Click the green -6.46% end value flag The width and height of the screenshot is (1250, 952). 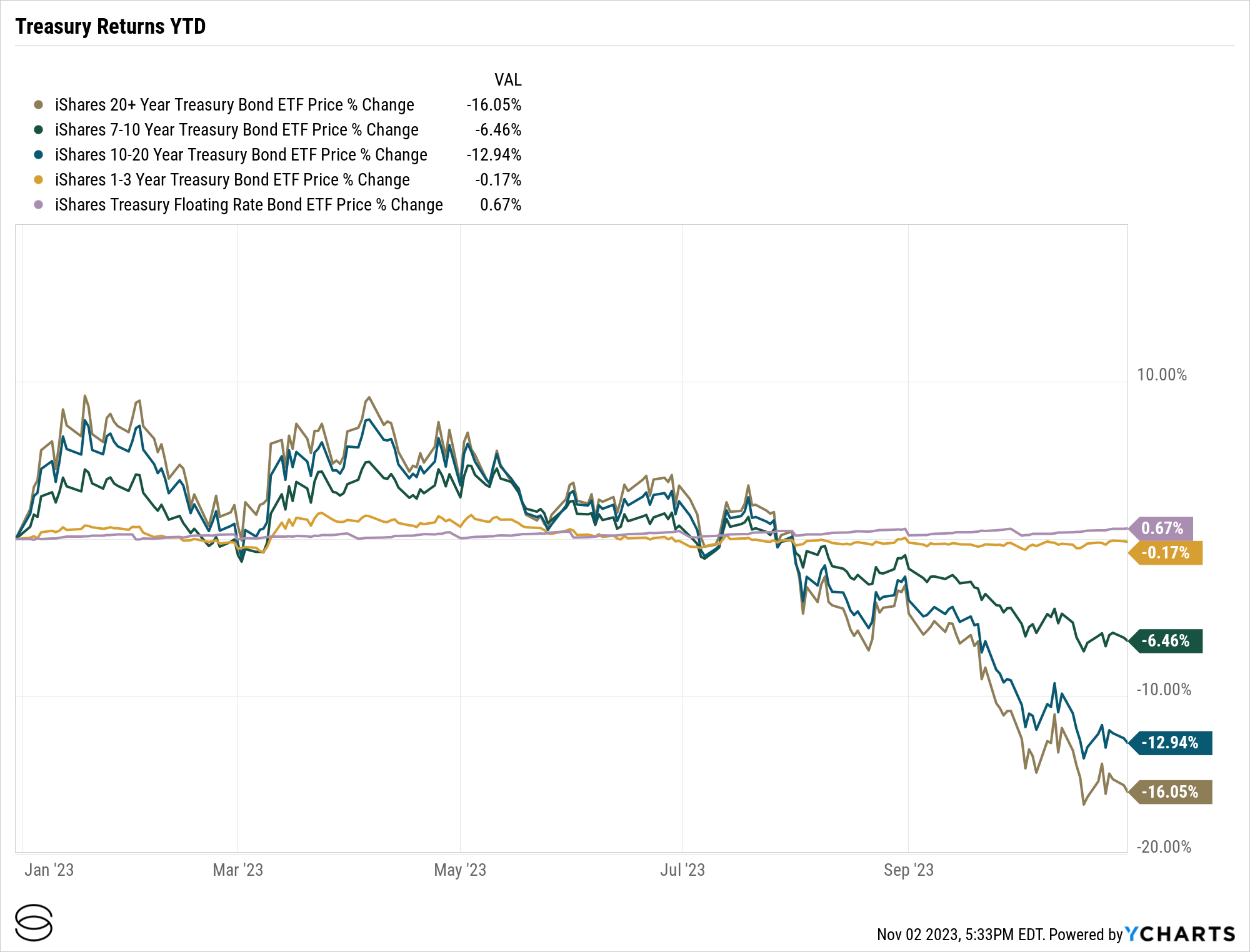click(x=1166, y=641)
